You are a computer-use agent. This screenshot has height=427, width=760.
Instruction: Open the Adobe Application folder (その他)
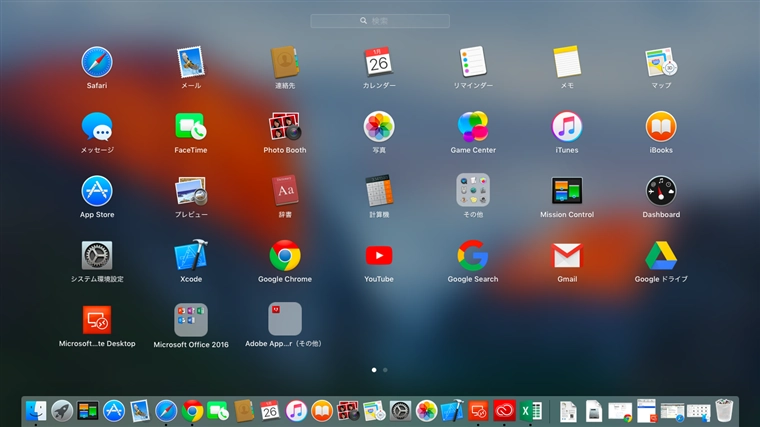285,319
